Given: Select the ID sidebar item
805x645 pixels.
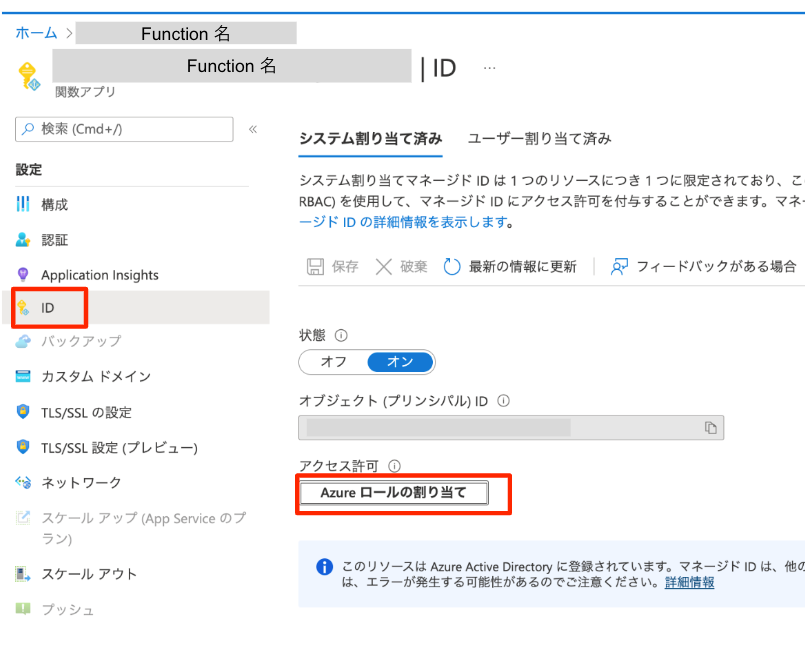Looking at the screenshot, I should click(49, 308).
